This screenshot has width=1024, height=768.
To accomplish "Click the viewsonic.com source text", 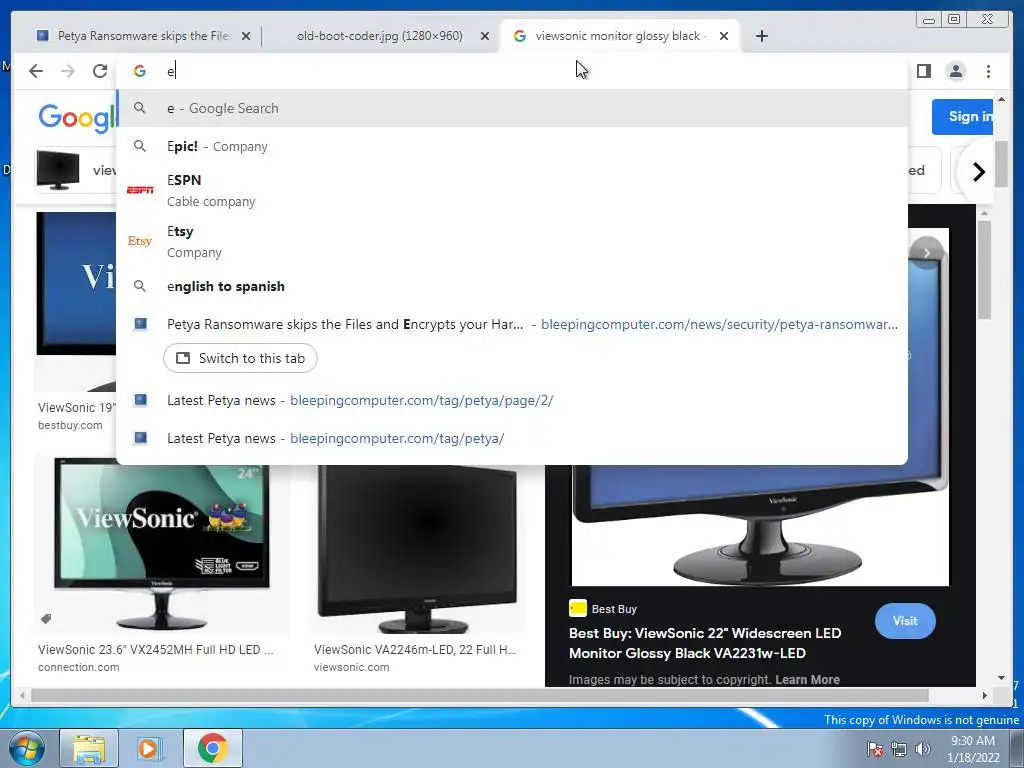I will coord(351,667).
